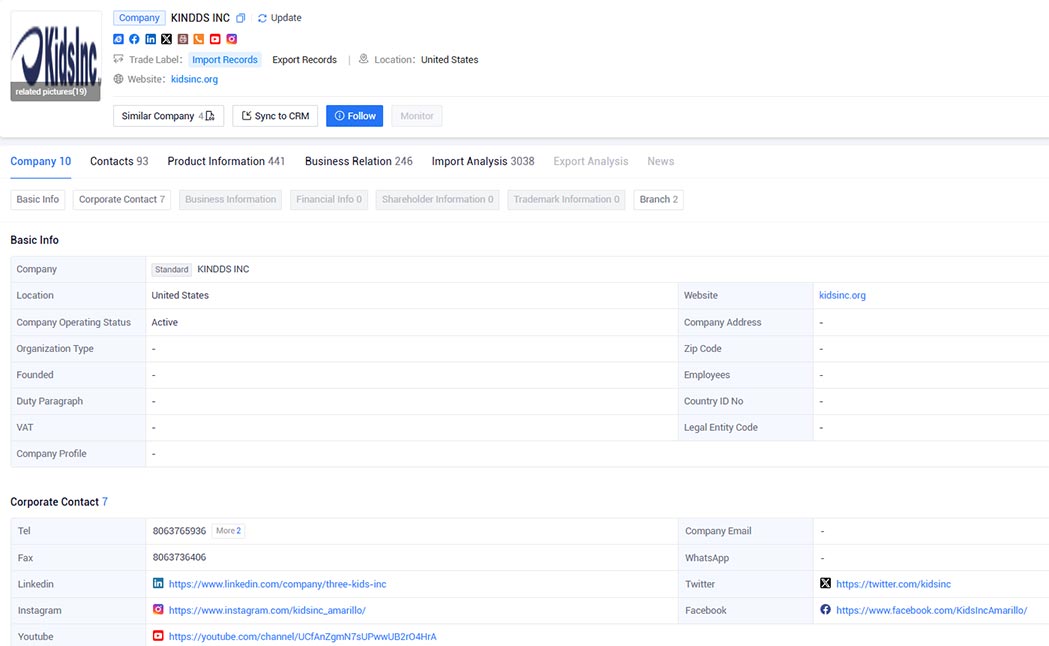Jump to the Branch 2 section
The height and width of the screenshot is (646, 1049).
pyautogui.click(x=658, y=199)
